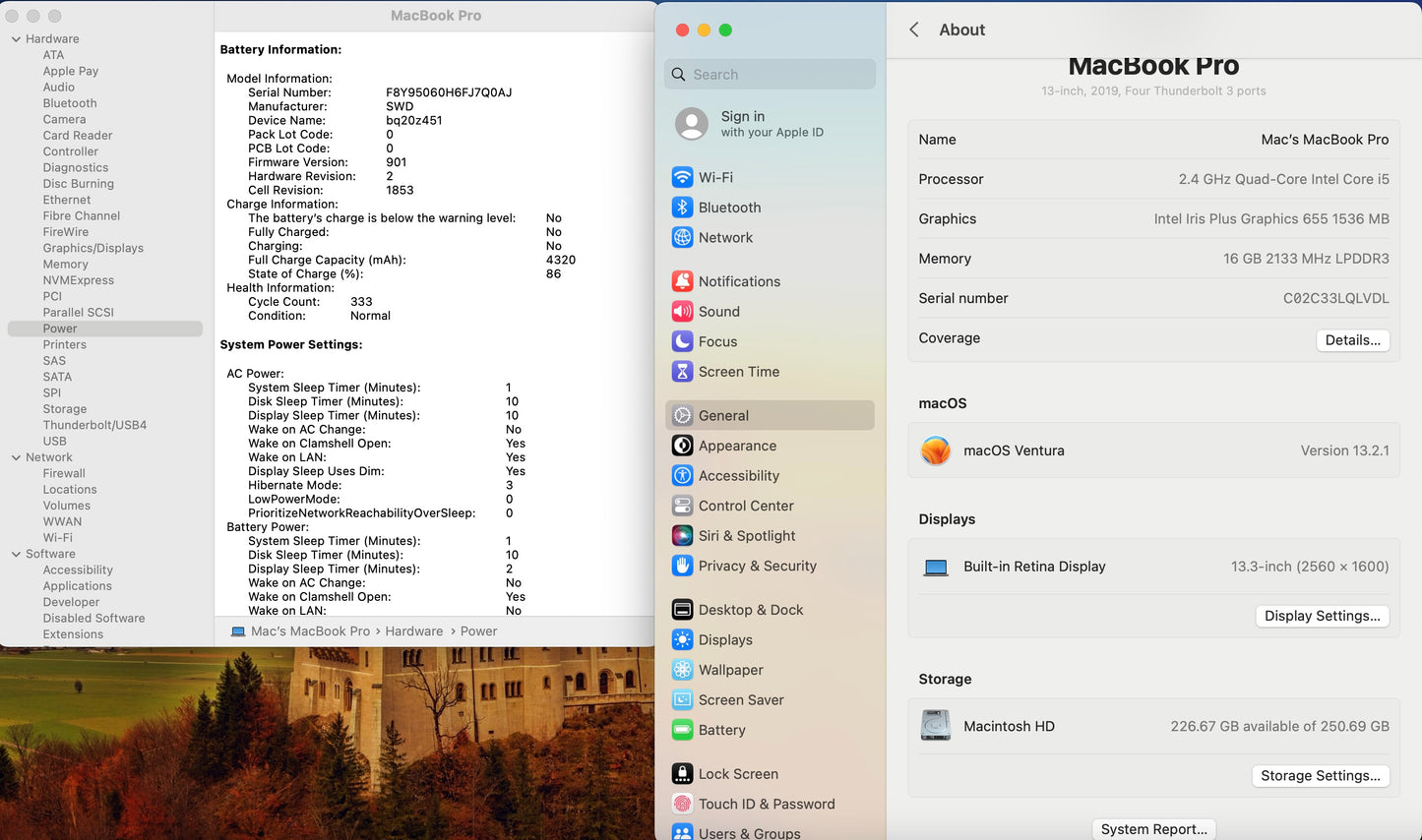Image resolution: width=1422 pixels, height=840 pixels.
Task: Open Appearance icon in sidebar
Action: coord(682,446)
